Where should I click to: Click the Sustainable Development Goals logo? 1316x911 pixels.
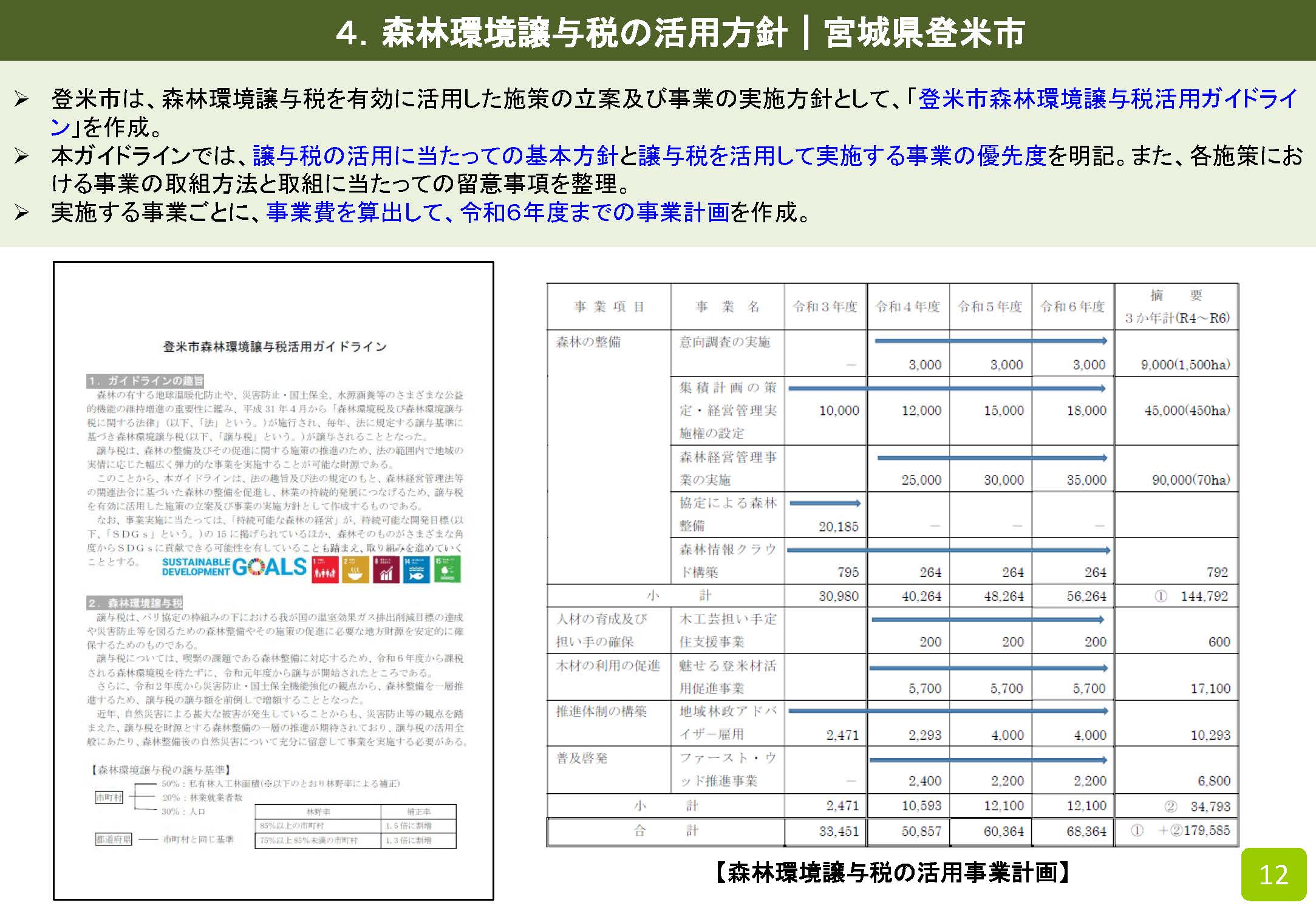tap(234, 567)
